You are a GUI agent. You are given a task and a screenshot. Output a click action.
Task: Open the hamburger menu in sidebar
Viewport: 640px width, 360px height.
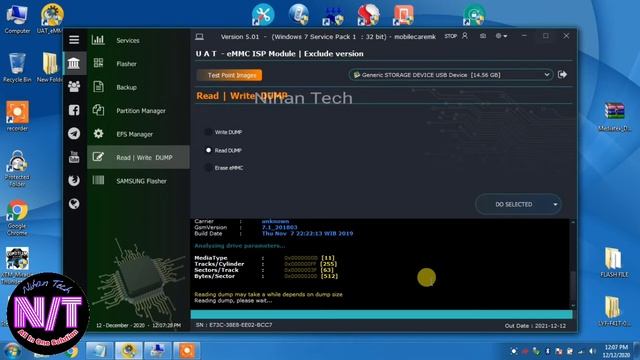click(74, 40)
